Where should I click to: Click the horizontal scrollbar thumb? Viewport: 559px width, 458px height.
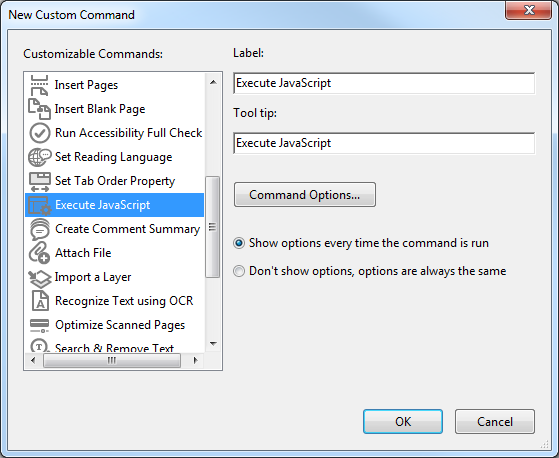click(x=112, y=360)
